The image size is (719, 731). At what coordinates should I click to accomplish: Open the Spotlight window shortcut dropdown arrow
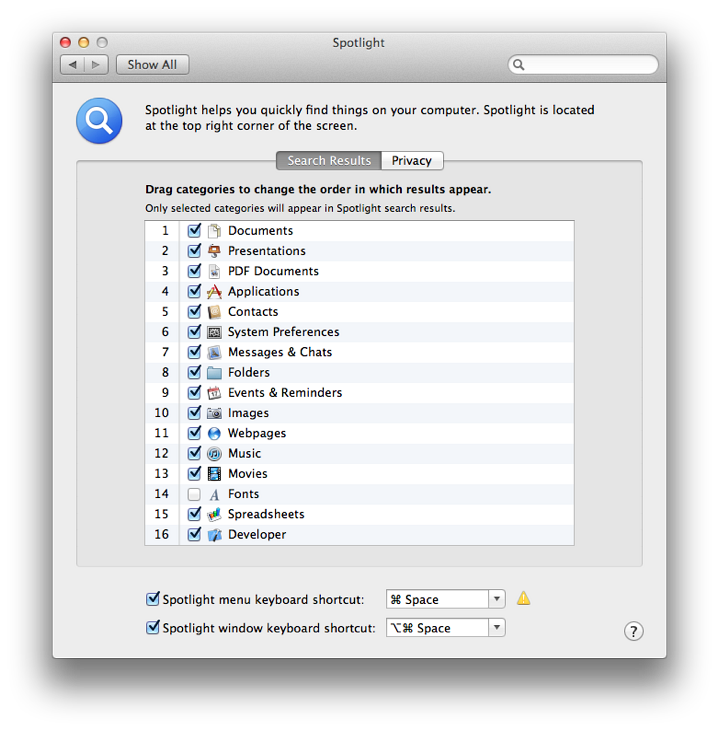497,628
